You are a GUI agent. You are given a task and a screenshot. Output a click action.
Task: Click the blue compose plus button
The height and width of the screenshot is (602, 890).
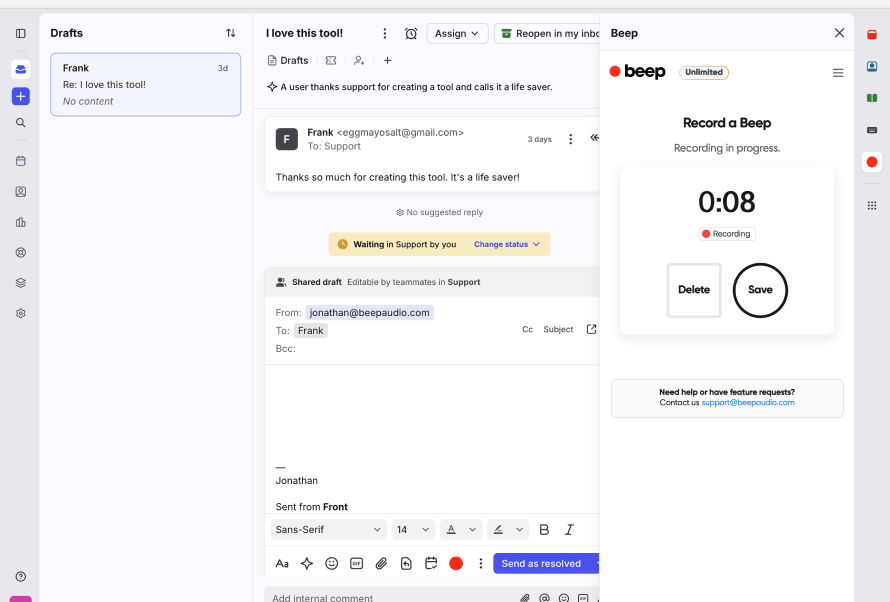pyautogui.click(x=20, y=96)
